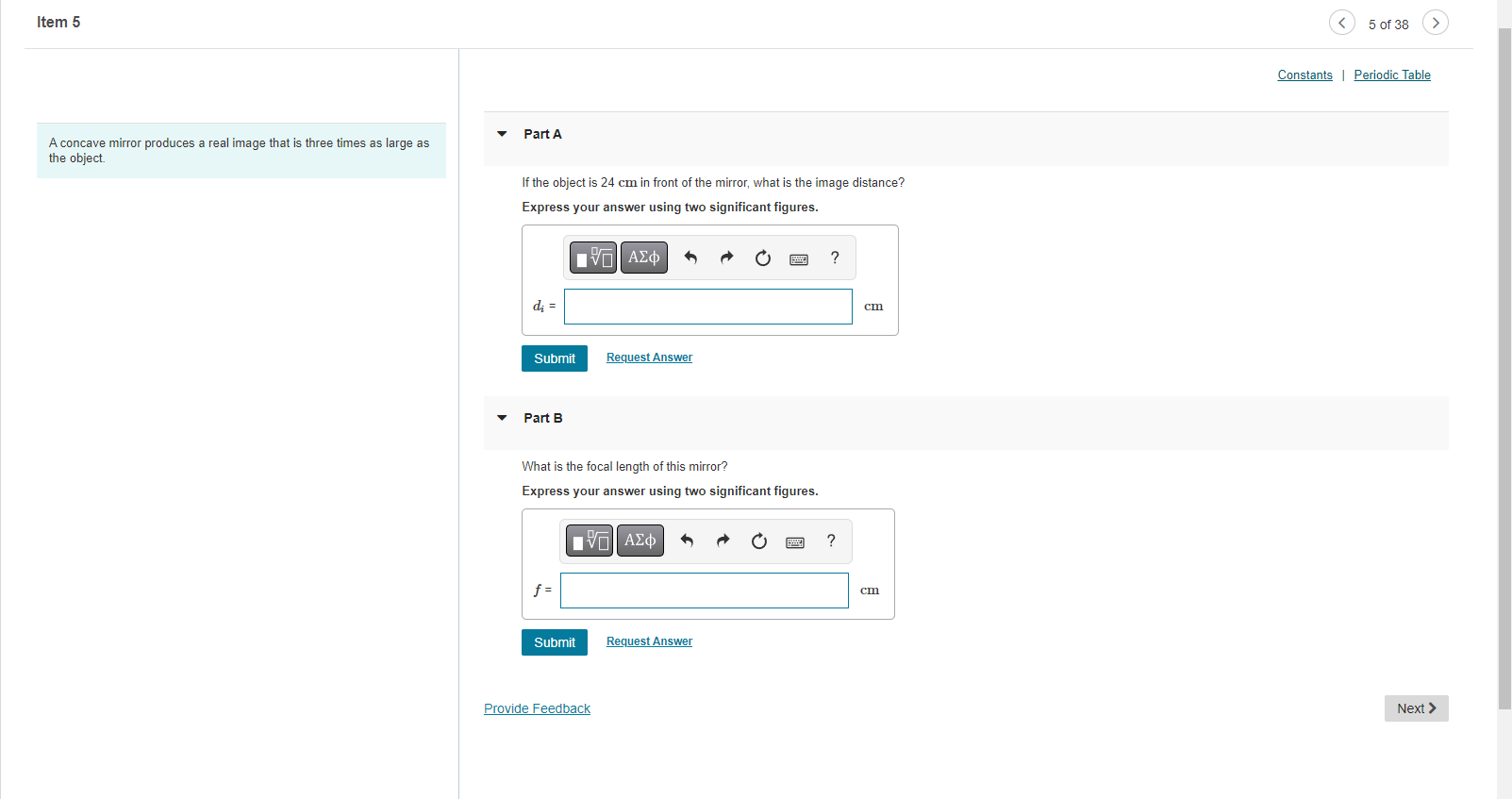Open help in Part B toolbar

click(831, 541)
